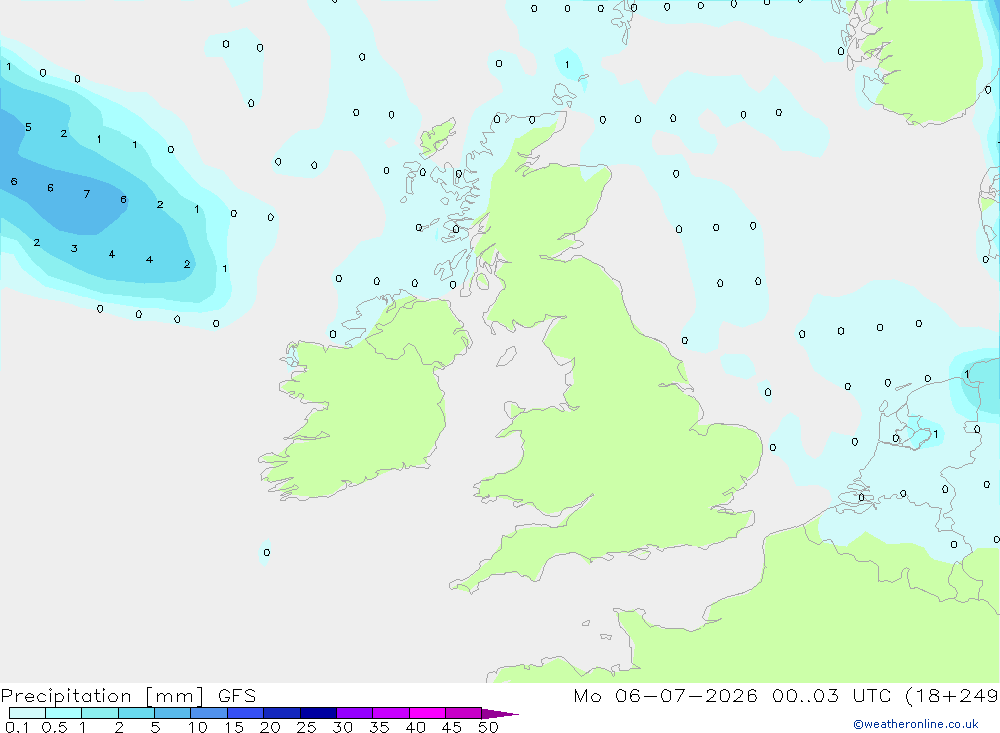Click the "35" legend scale label

(379, 727)
